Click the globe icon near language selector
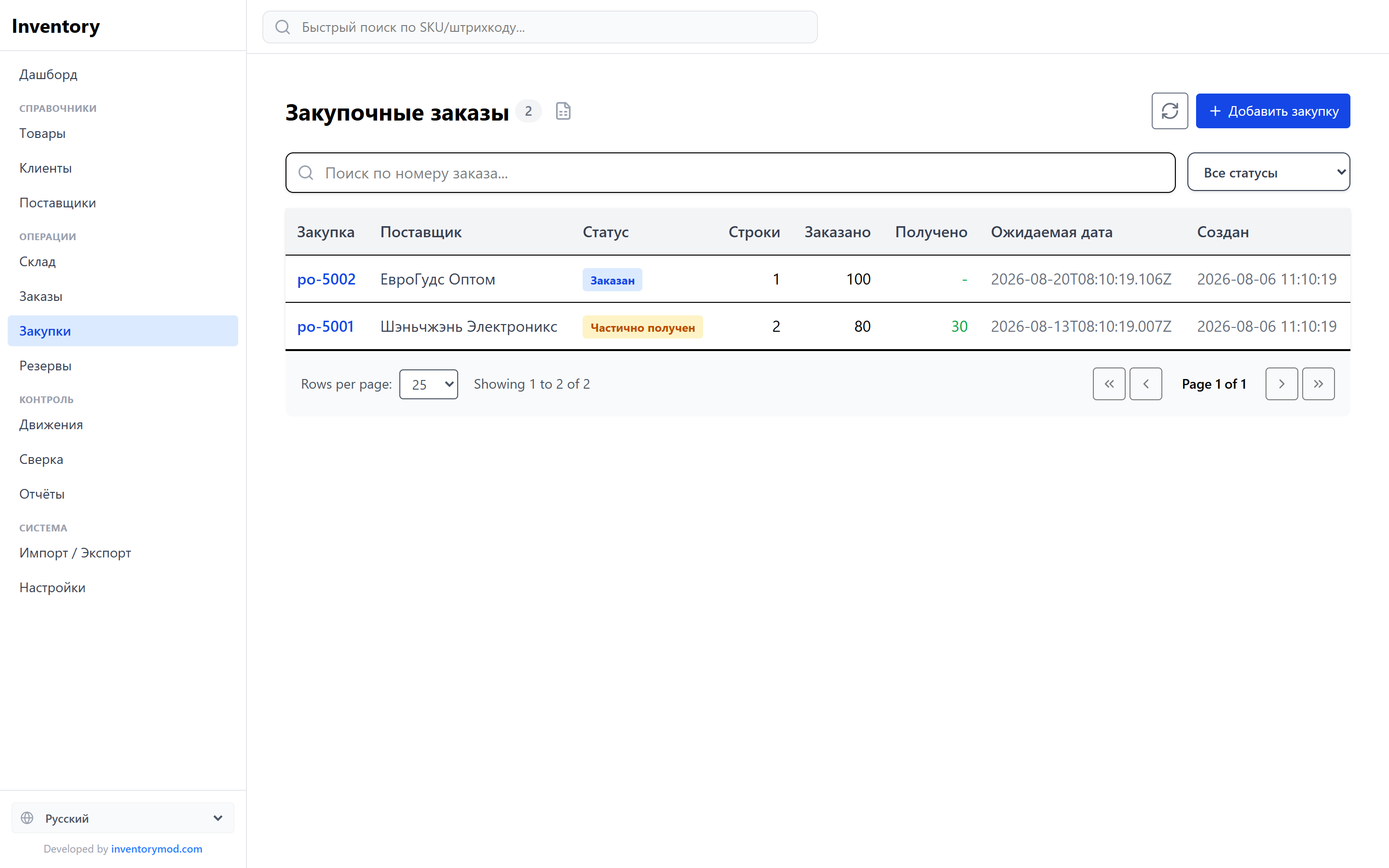This screenshot has height=868, width=1389. tap(27, 817)
